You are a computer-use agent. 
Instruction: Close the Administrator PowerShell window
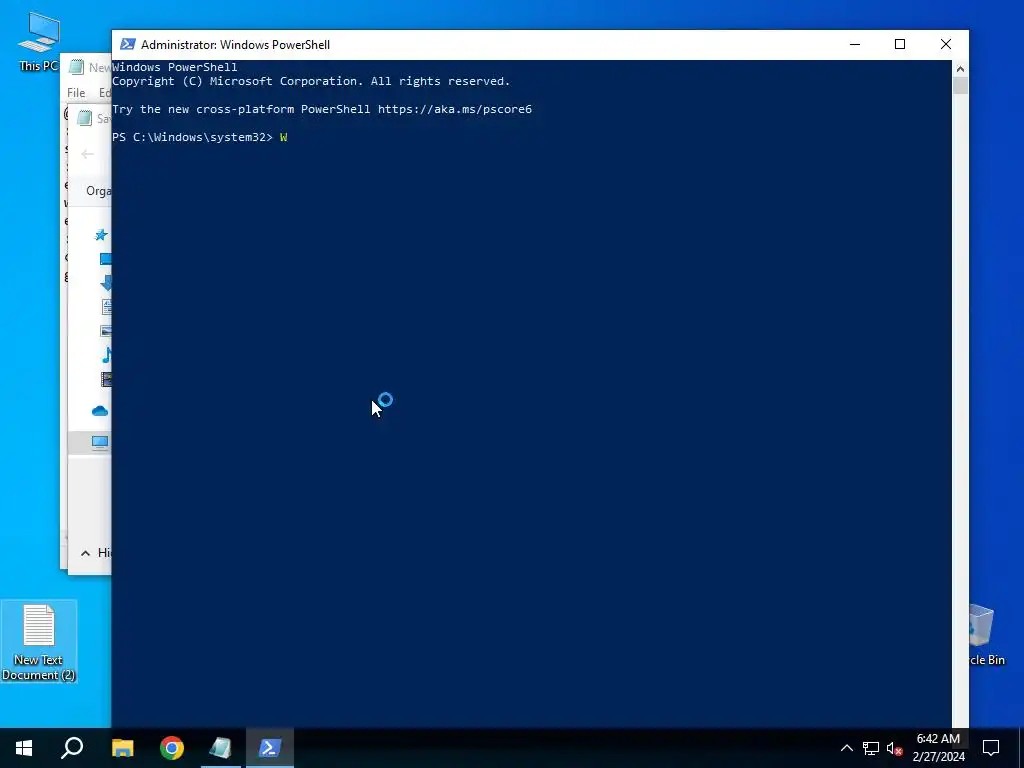pos(946,44)
